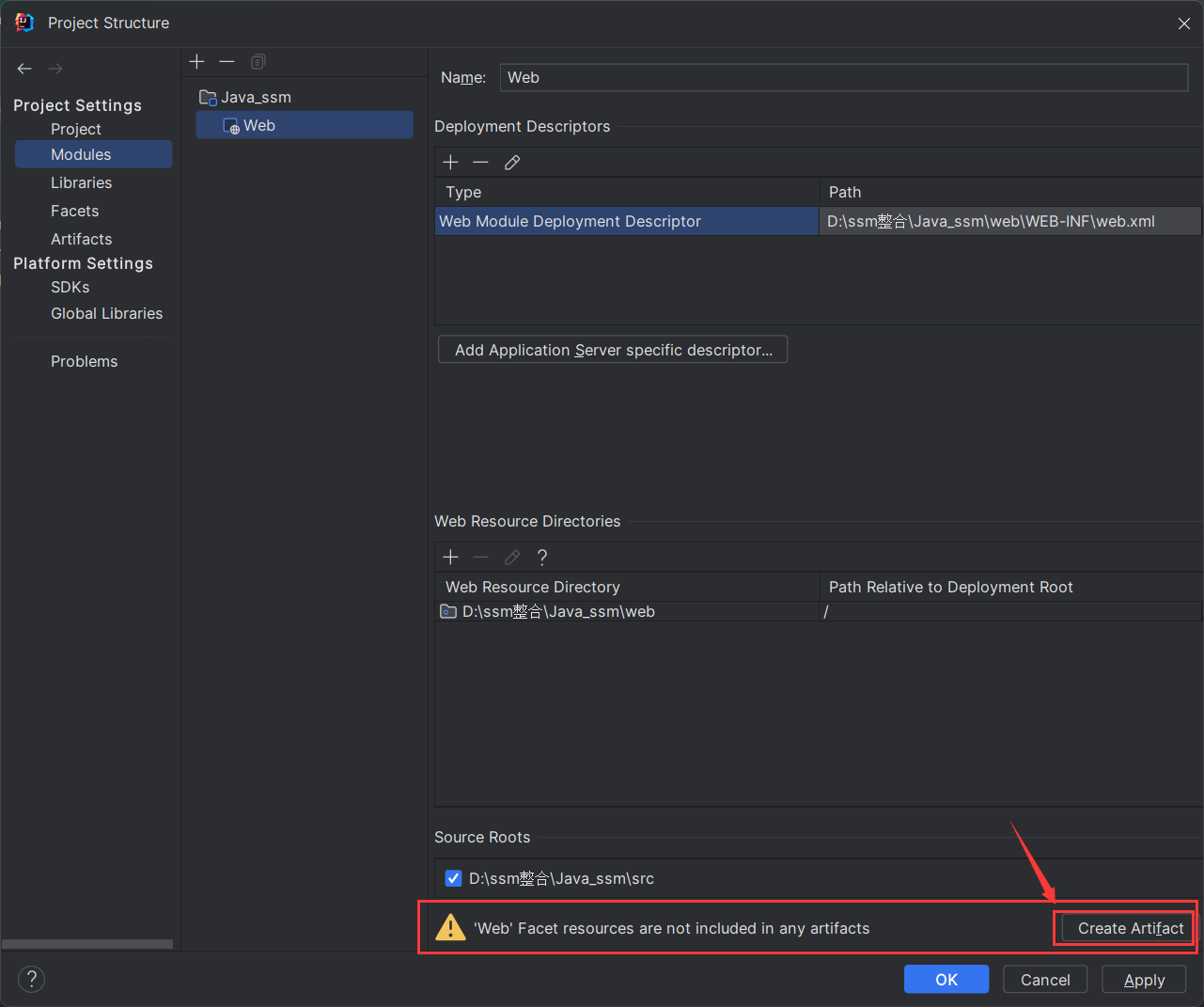The width and height of the screenshot is (1204, 1007).
Task: Open web resource directories help question mark
Action: [542, 558]
